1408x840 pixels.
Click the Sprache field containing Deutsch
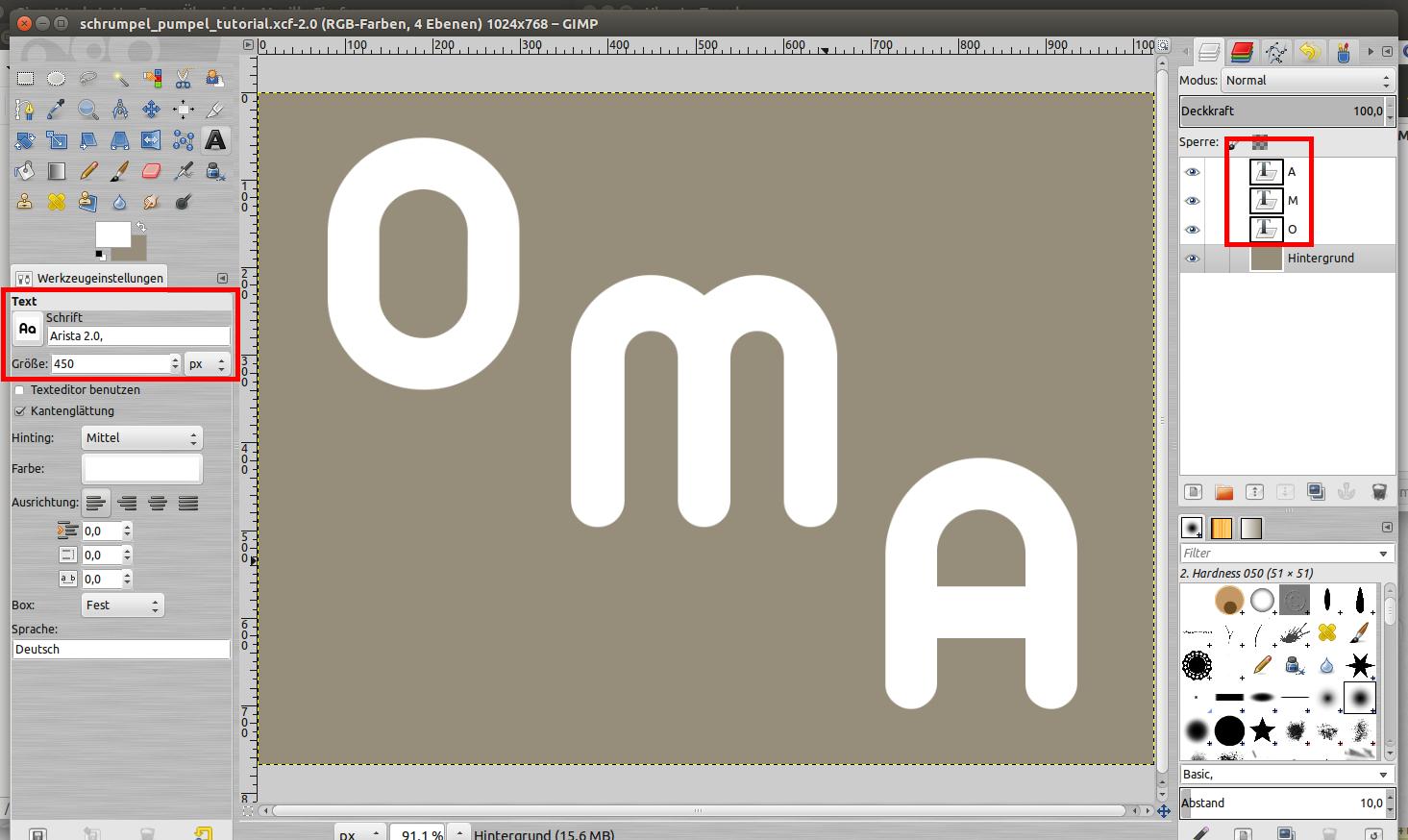coord(121,650)
